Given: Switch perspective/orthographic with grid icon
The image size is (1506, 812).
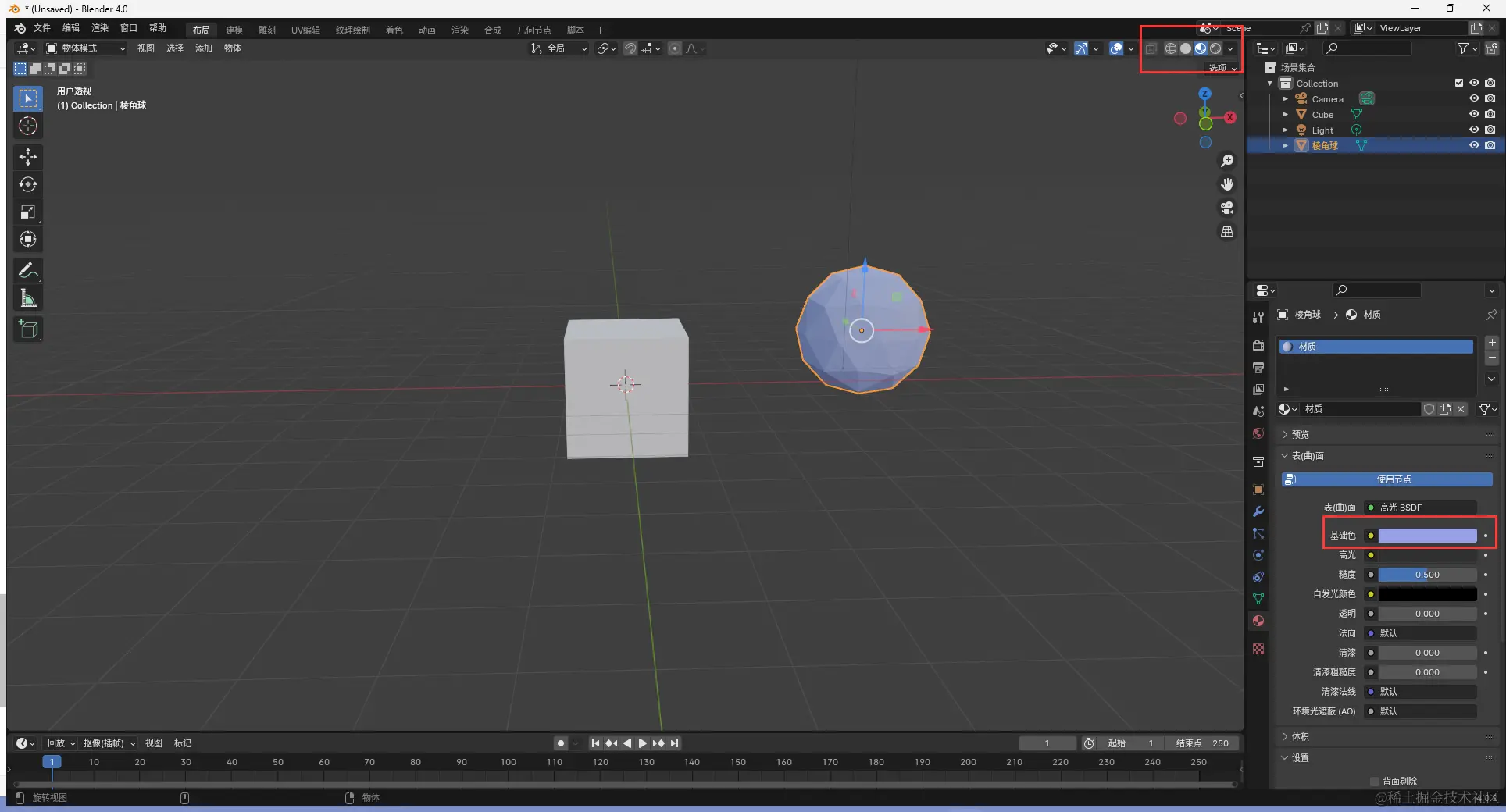Looking at the screenshot, I should [1227, 232].
